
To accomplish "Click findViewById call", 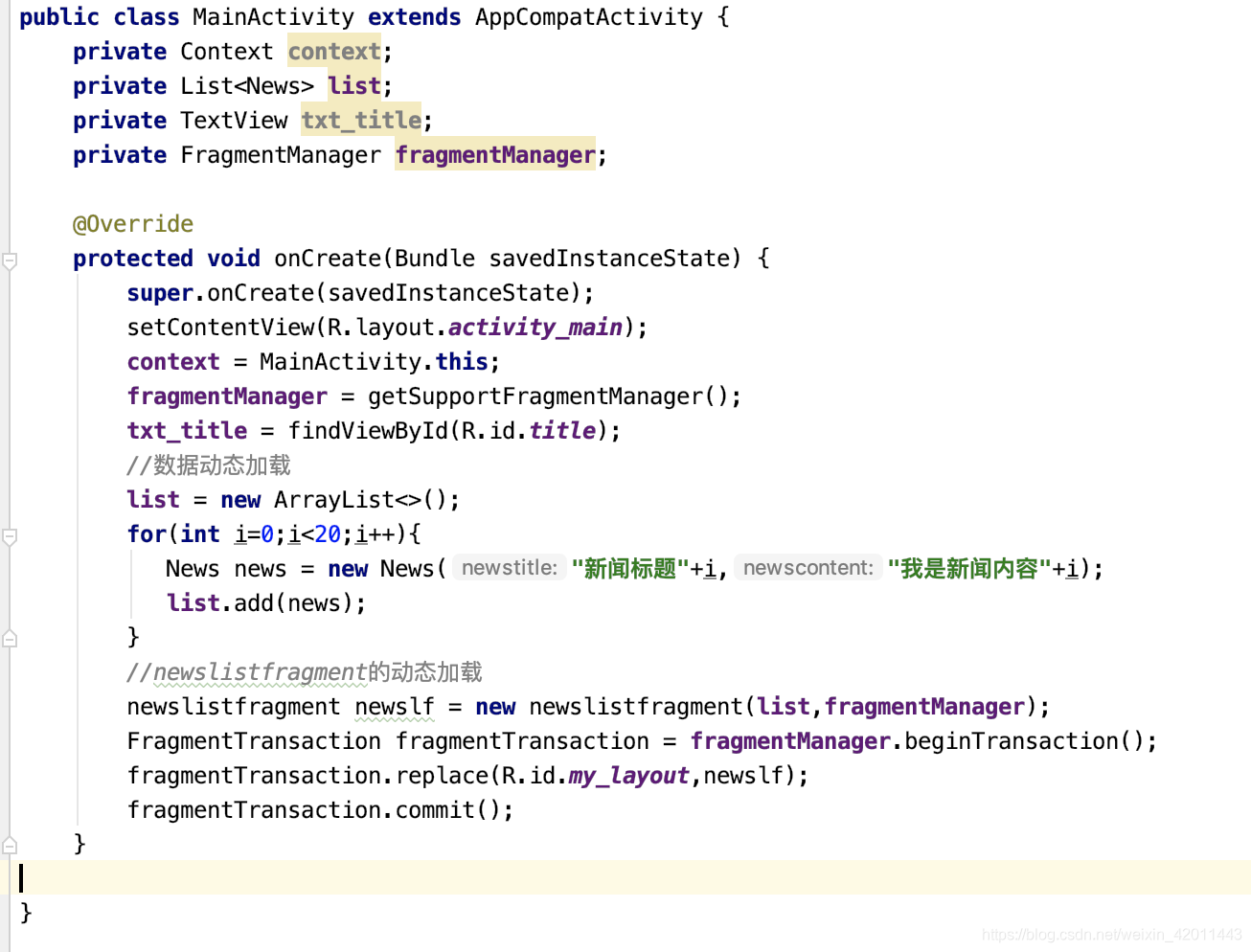I will [368, 431].
